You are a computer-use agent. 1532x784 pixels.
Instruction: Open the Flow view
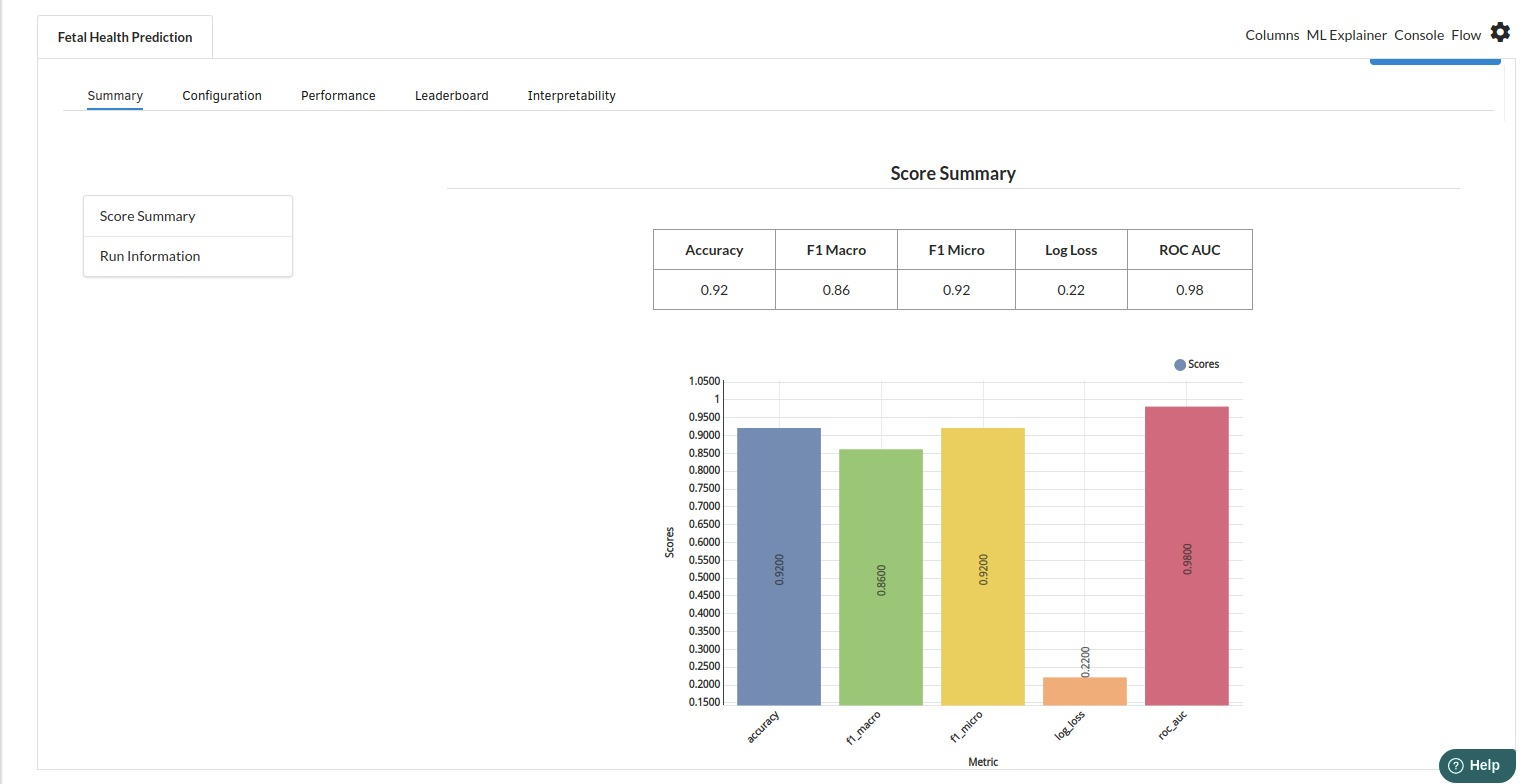coord(1465,35)
